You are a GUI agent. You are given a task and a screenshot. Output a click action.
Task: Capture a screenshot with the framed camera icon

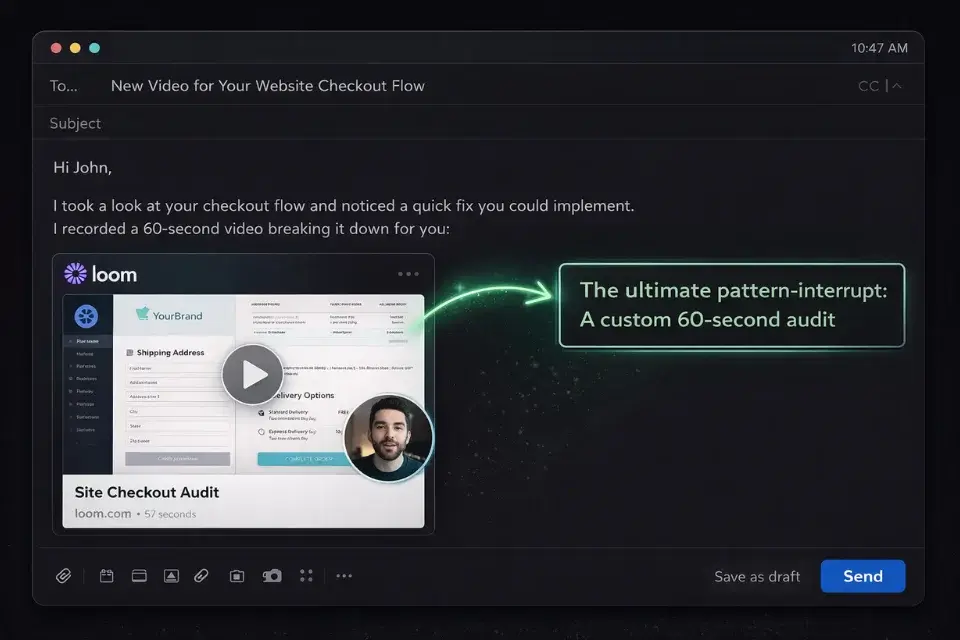pos(236,576)
